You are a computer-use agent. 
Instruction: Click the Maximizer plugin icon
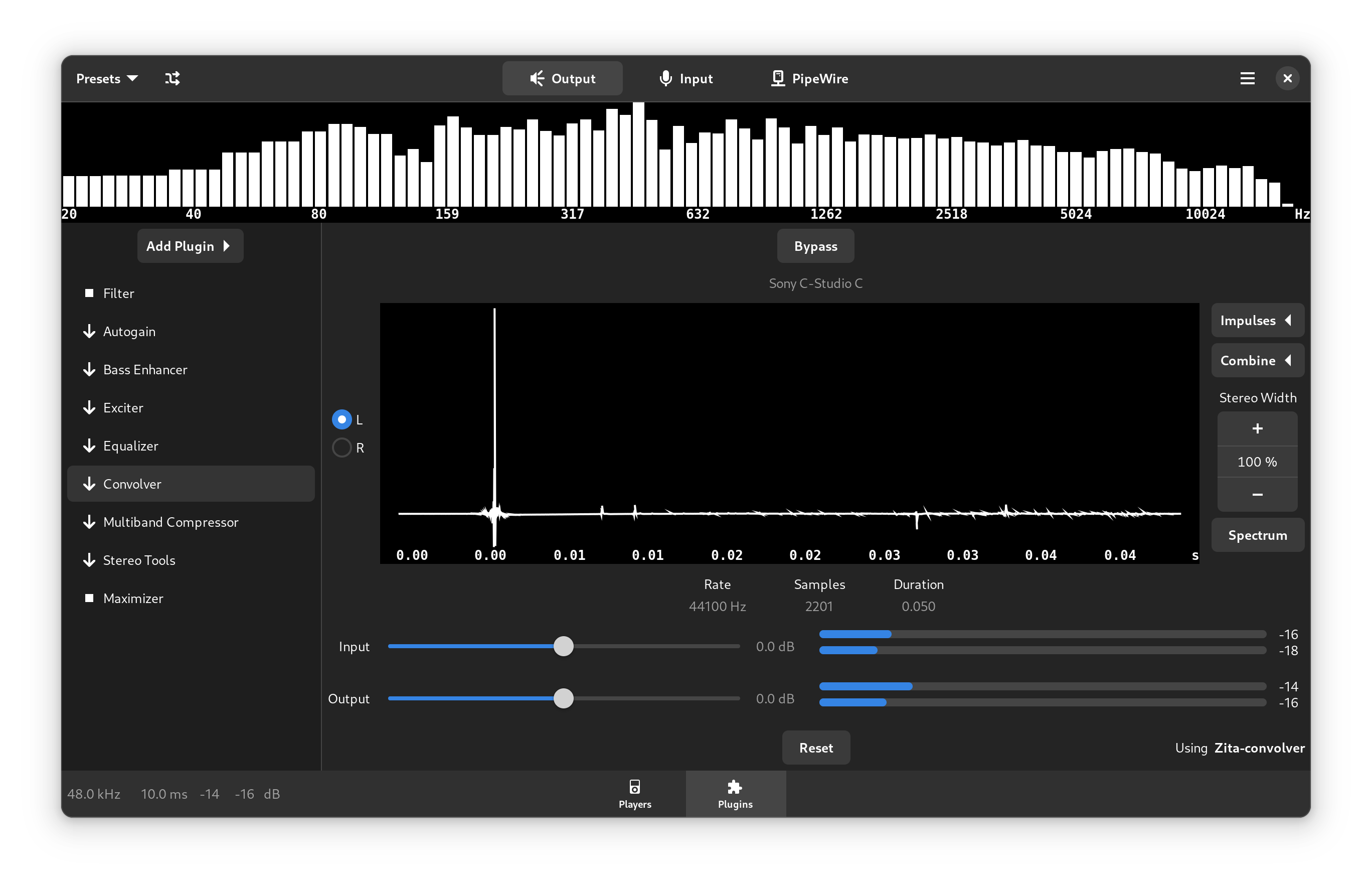coord(89,598)
